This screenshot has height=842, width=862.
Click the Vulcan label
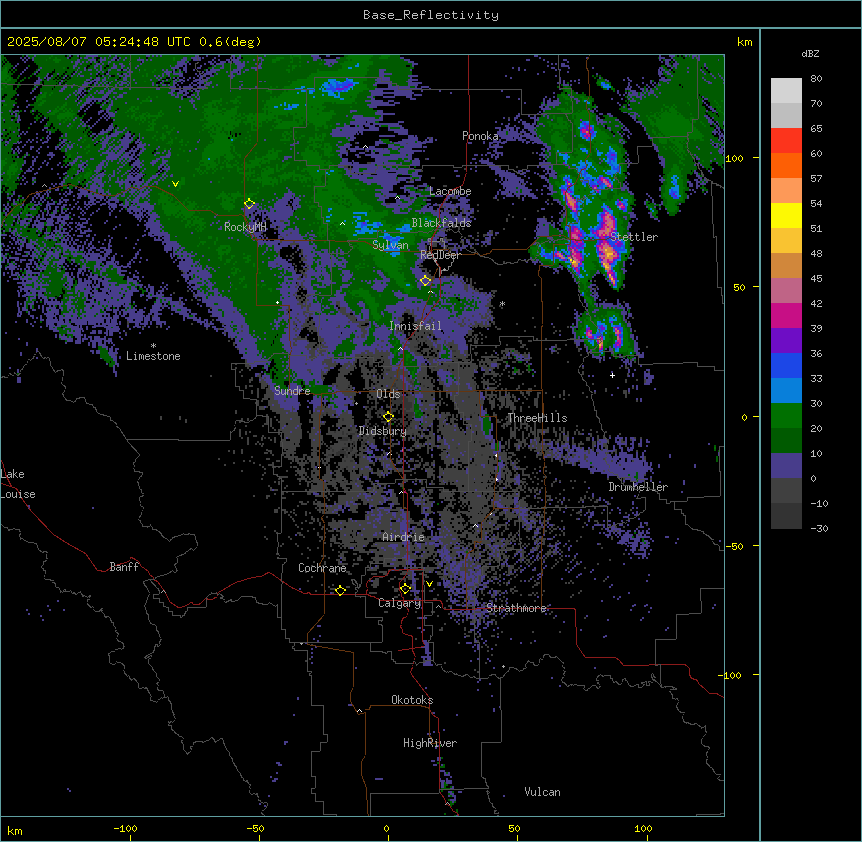(x=542, y=792)
